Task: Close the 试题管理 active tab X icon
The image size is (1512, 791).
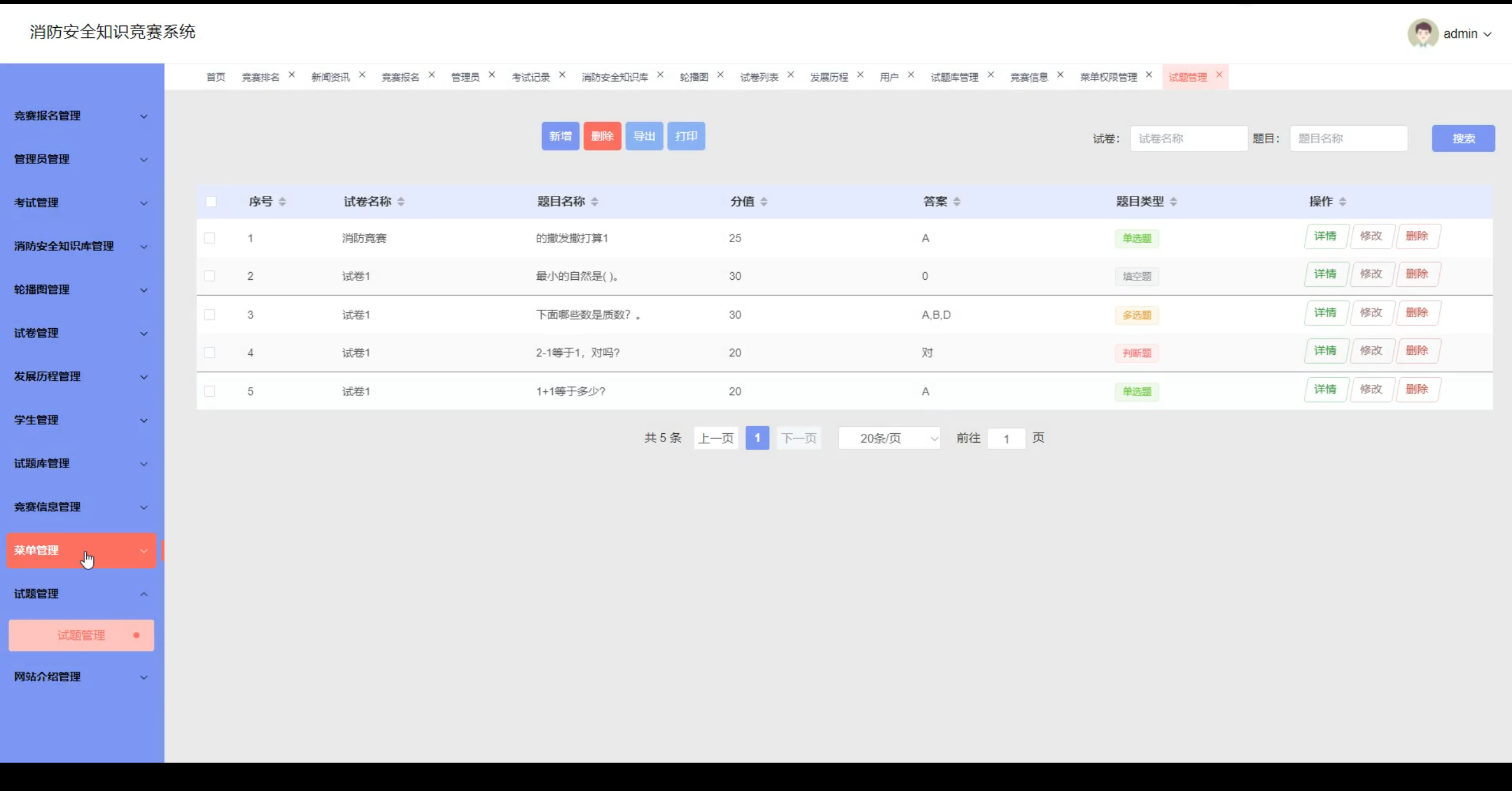Action: [1219, 75]
